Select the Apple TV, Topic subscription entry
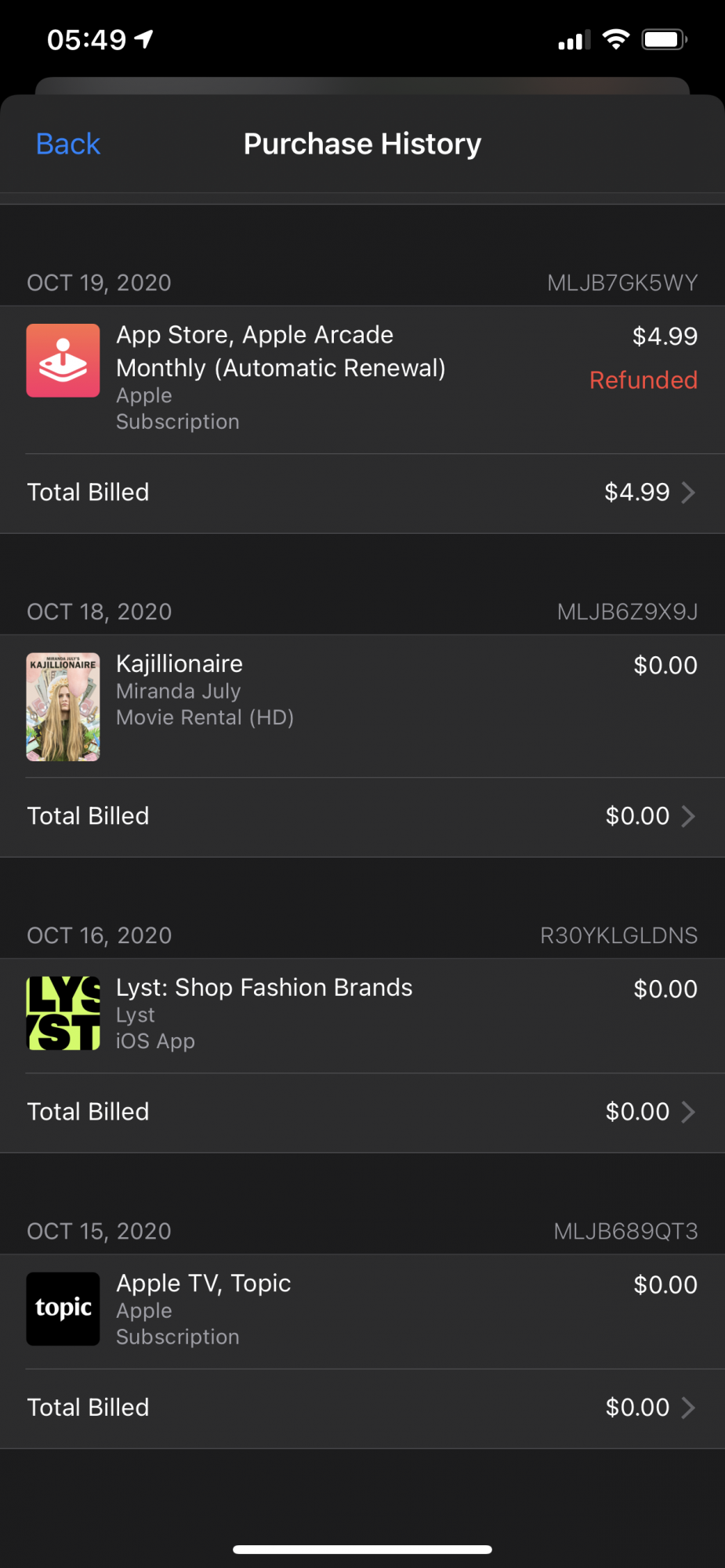 (x=204, y=1283)
